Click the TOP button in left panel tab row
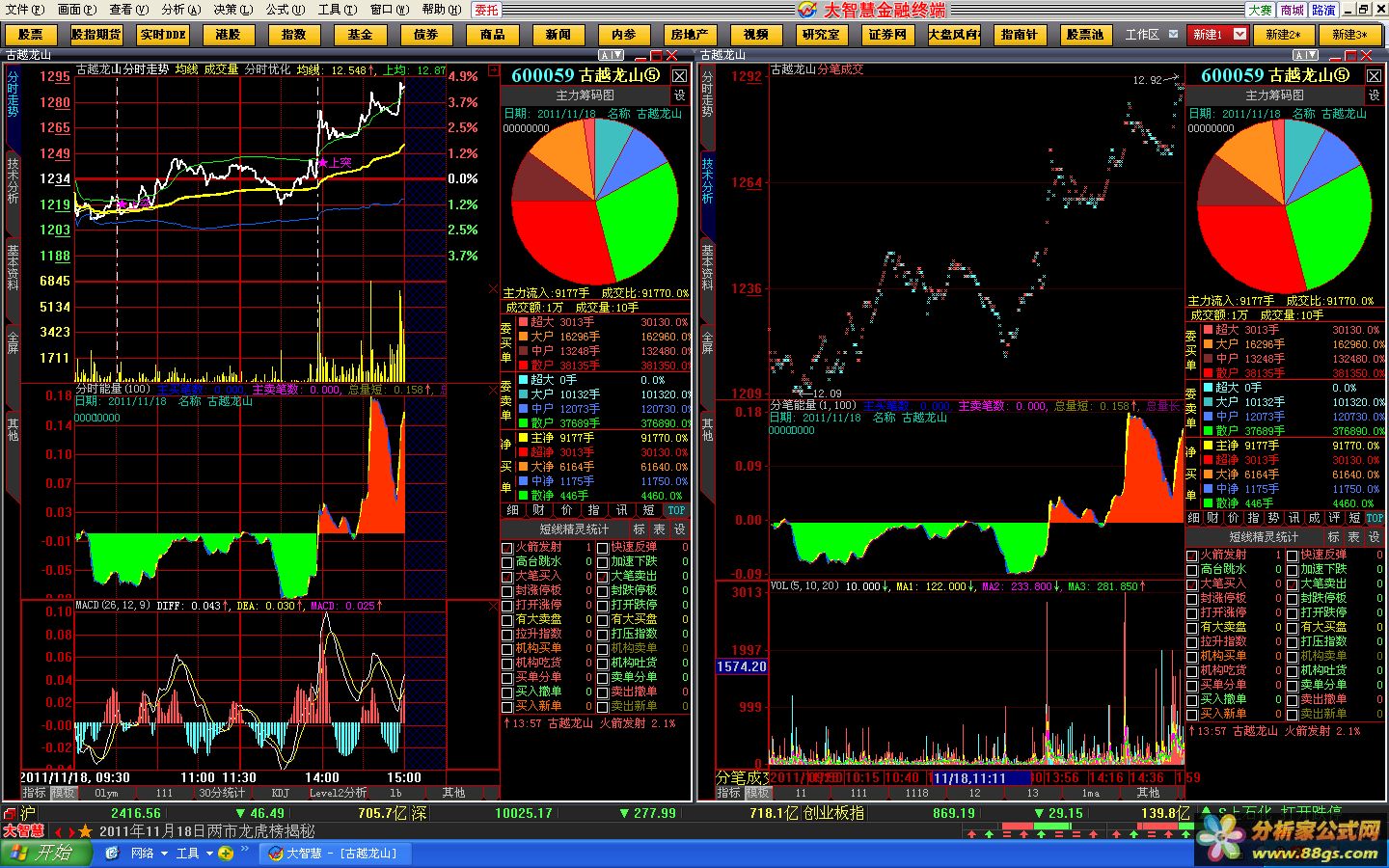Viewport: 1389px width, 868px height. pos(676,510)
